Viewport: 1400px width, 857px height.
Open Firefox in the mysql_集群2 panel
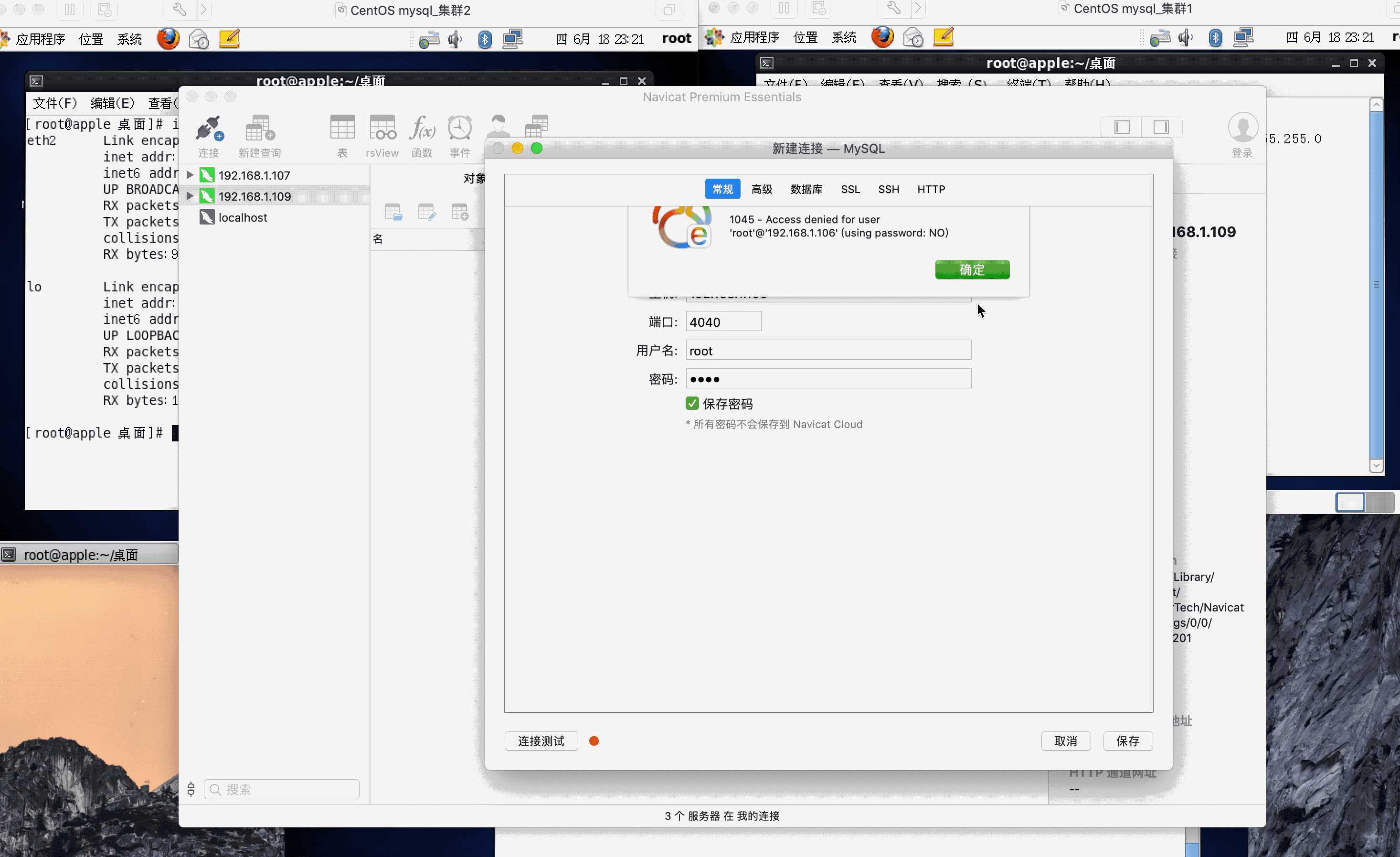click(168, 39)
